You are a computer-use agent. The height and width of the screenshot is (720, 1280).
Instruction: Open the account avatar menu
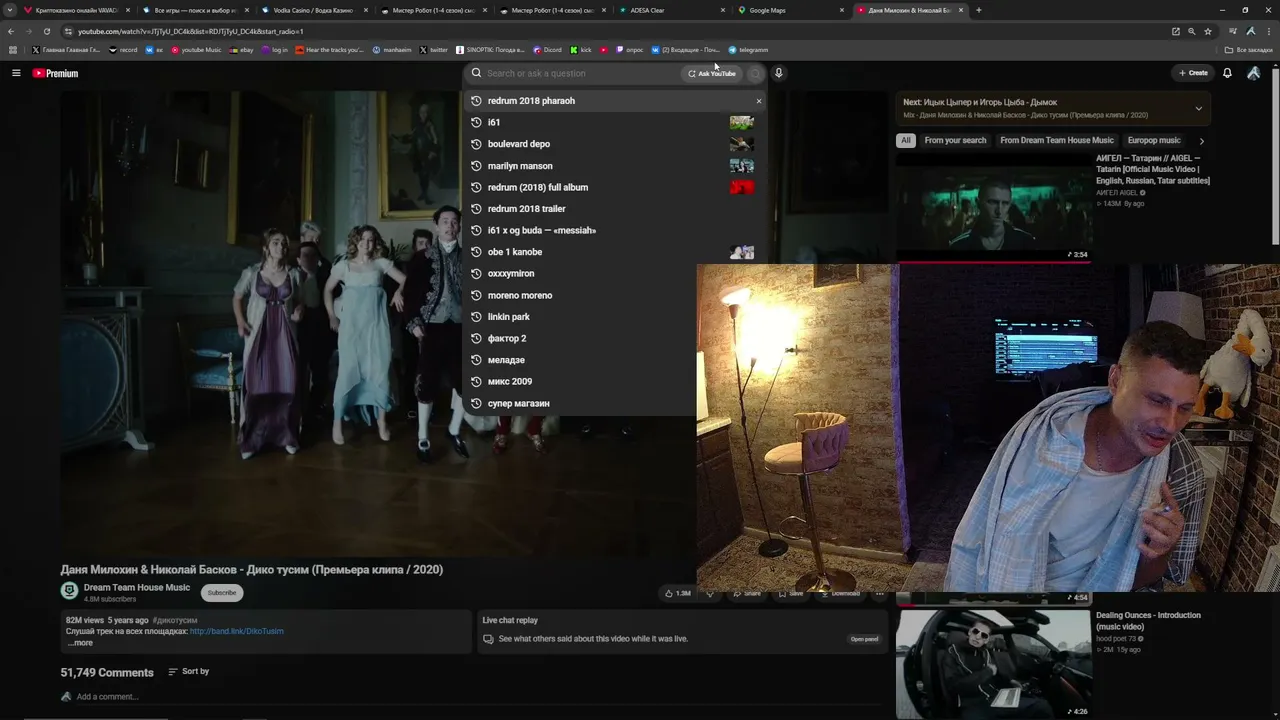[x=1253, y=73]
